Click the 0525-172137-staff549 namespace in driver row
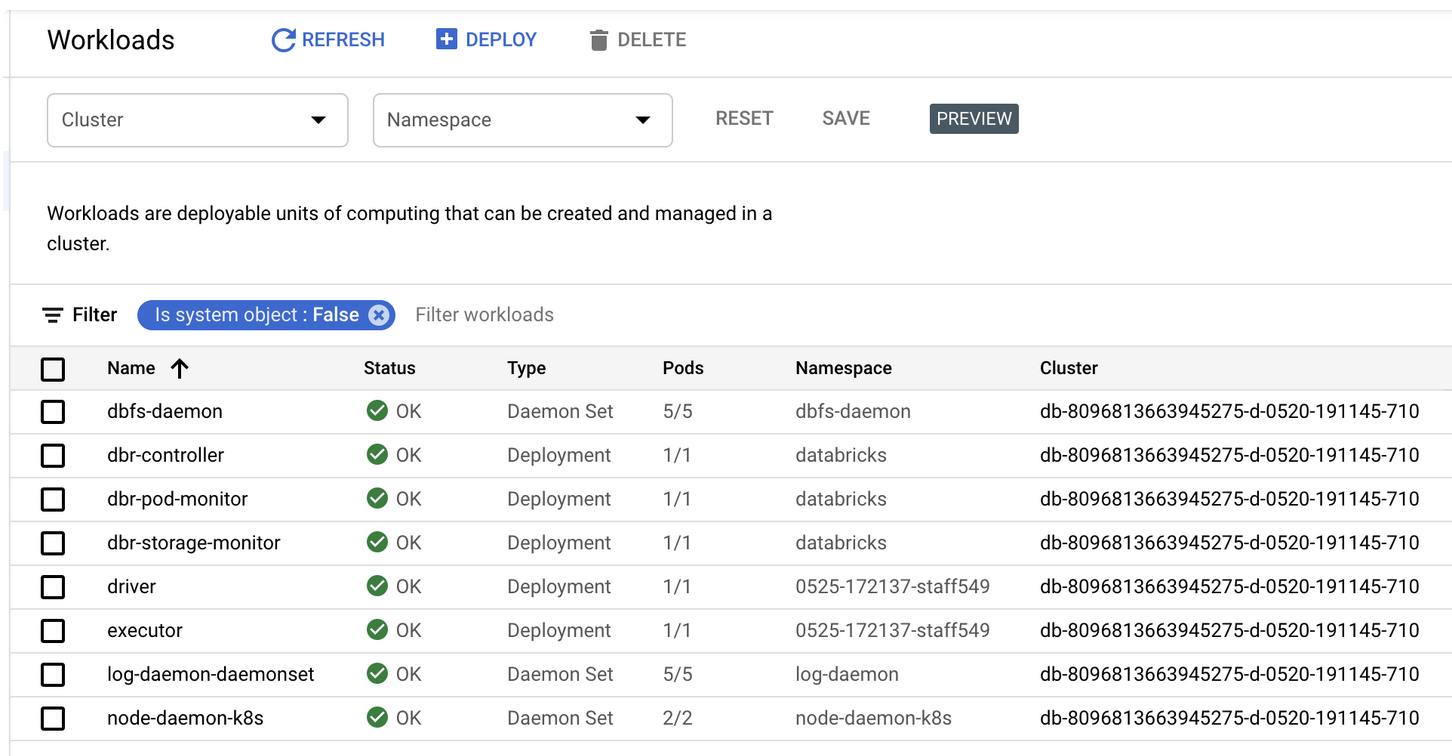Screen dimensions: 1452x756 point(893,587)
